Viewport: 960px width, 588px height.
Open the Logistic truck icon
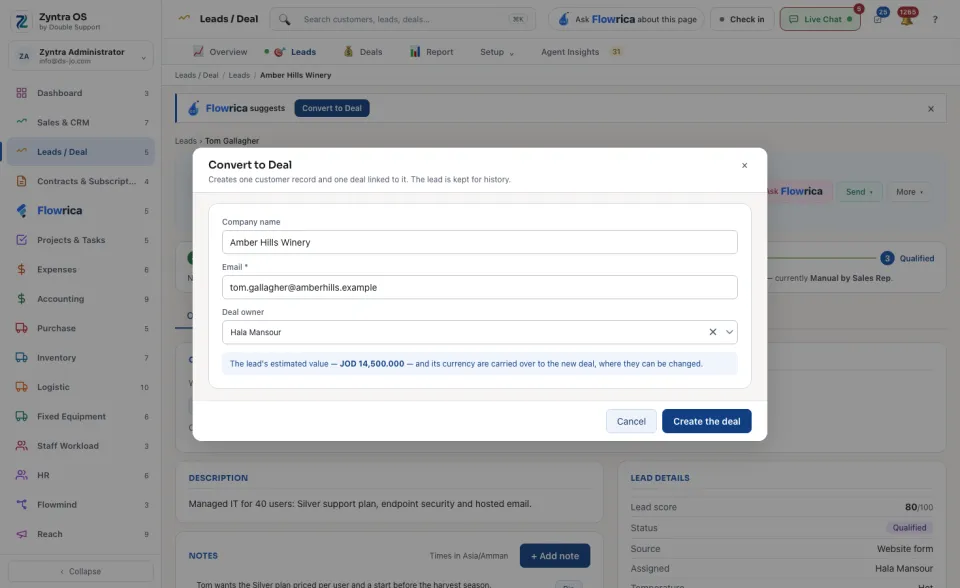21,386
